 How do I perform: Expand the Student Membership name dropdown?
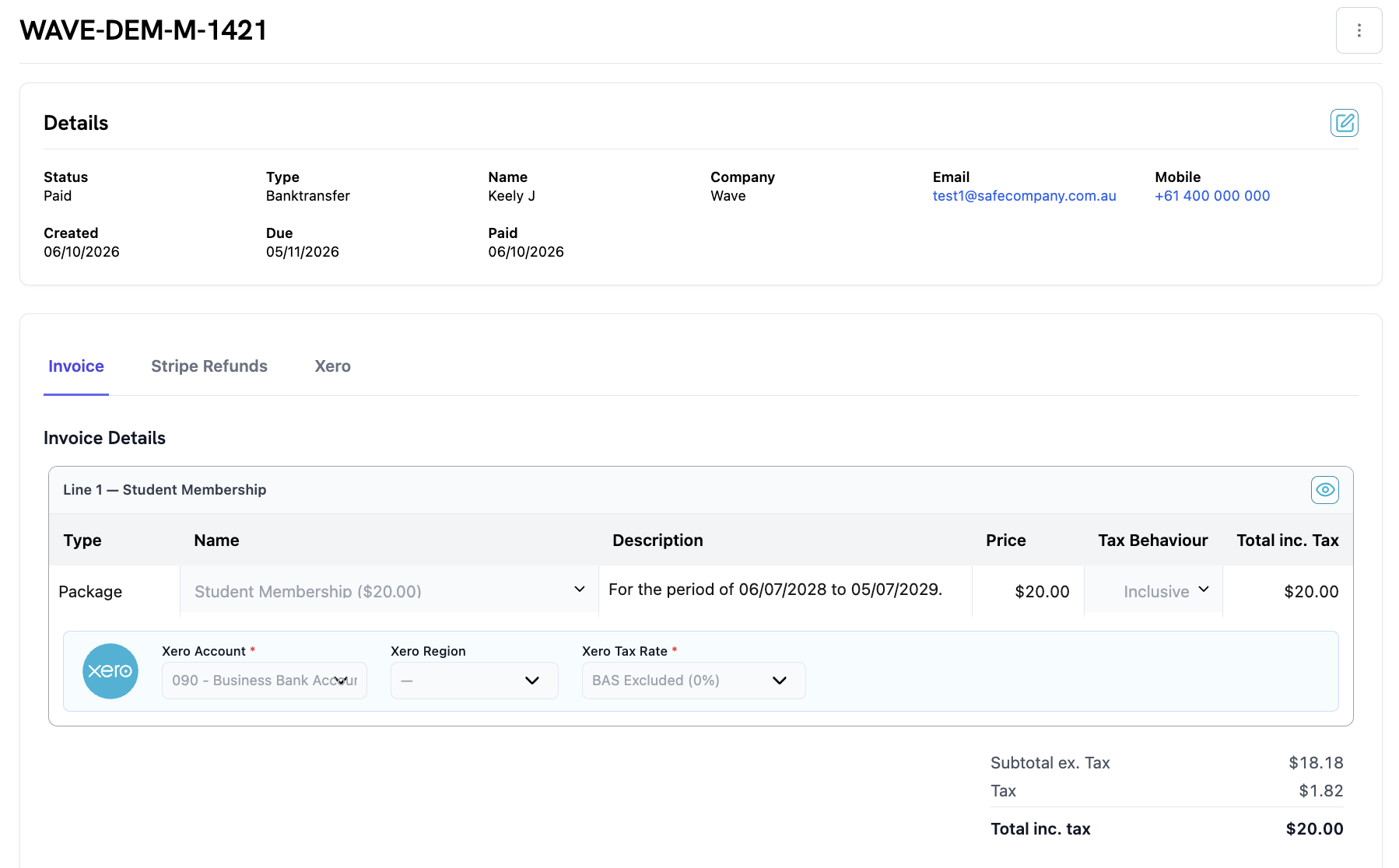(389, 591)
